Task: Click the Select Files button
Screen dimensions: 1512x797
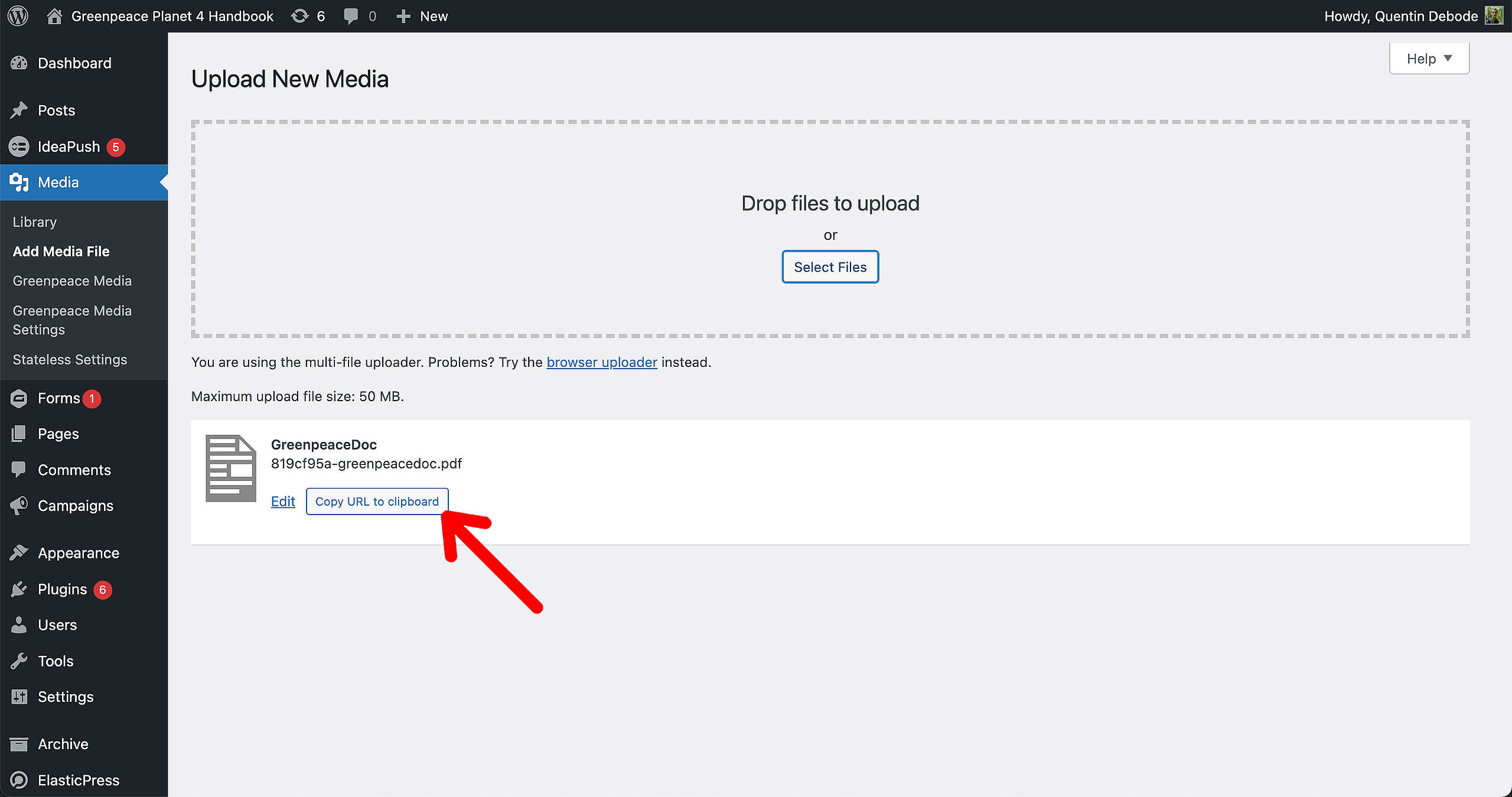Action: tap(830, 267)
